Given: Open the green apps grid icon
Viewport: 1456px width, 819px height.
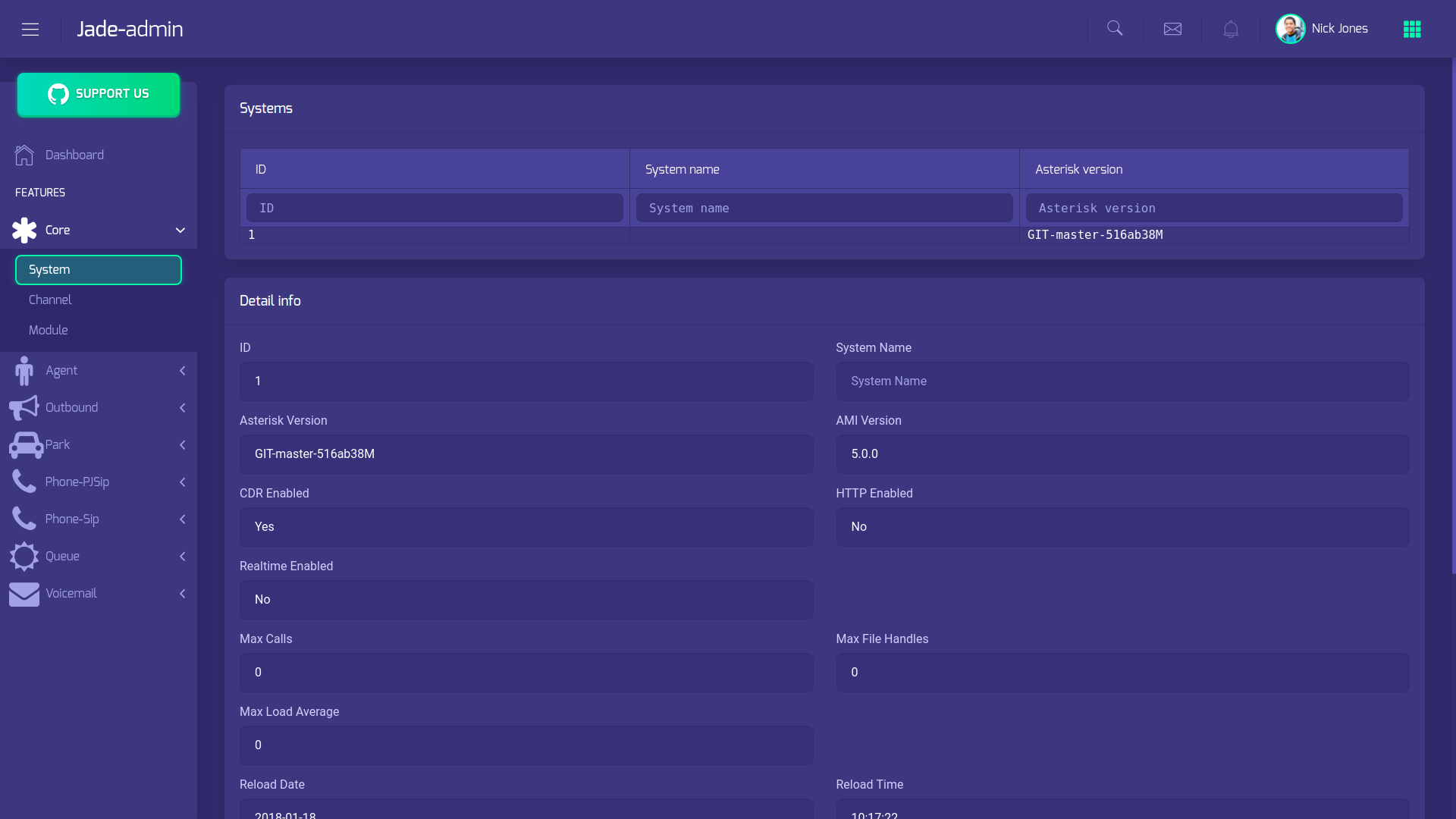Looking at the screenshot, I should [x=1412, y=29].
